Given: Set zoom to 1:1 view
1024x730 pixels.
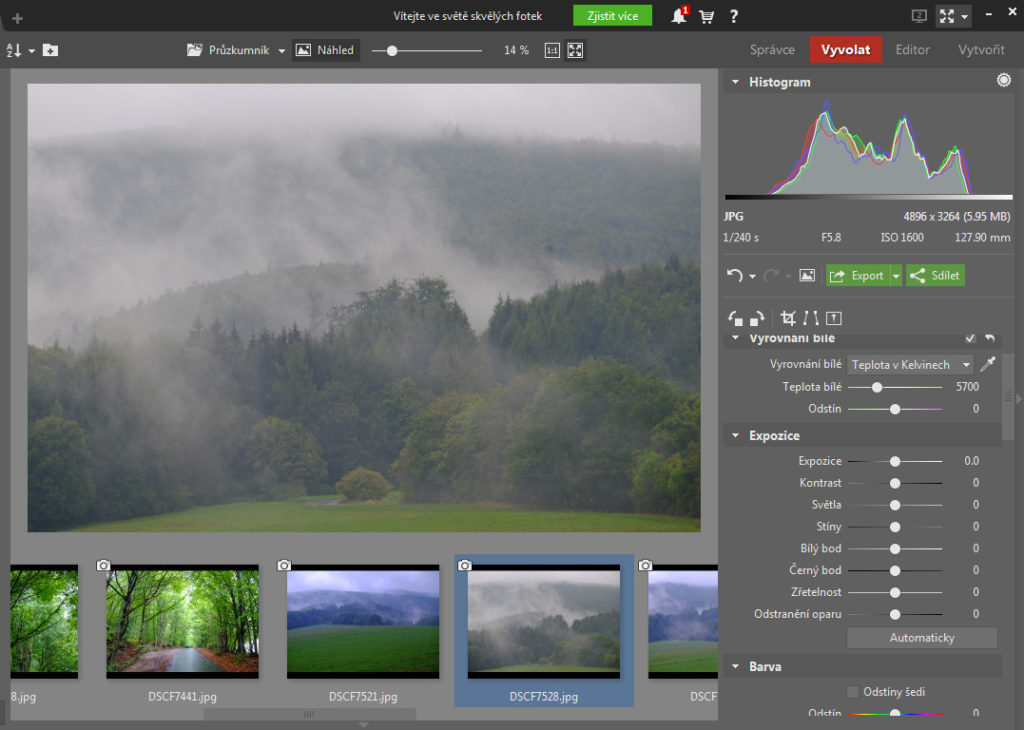Looking at the screenshot, I should [x=552, y=50].
